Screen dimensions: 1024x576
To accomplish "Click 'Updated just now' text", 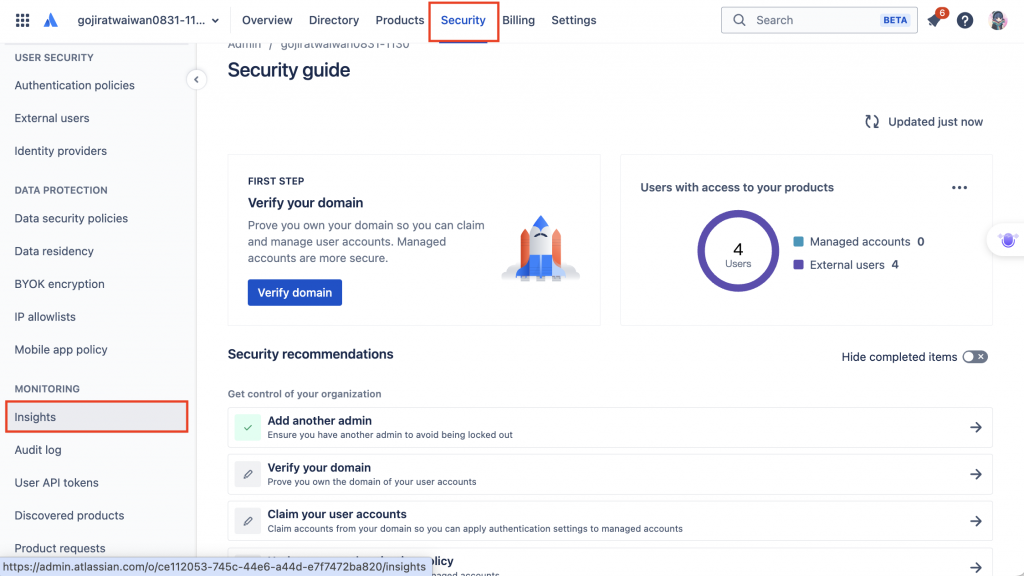I will tap(935, 121).
